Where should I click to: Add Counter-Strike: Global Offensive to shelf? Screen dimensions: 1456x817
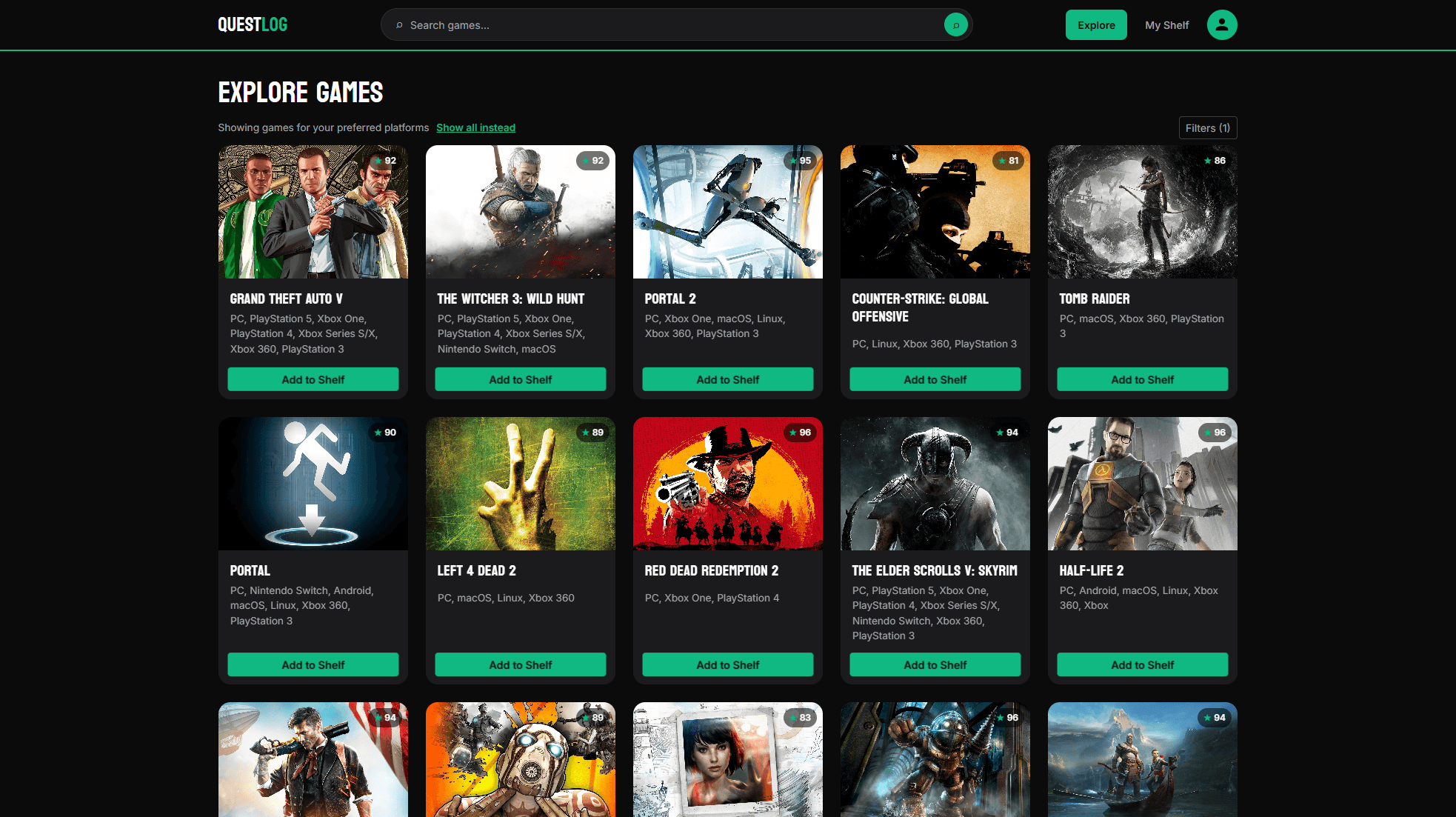pos(935,379)
